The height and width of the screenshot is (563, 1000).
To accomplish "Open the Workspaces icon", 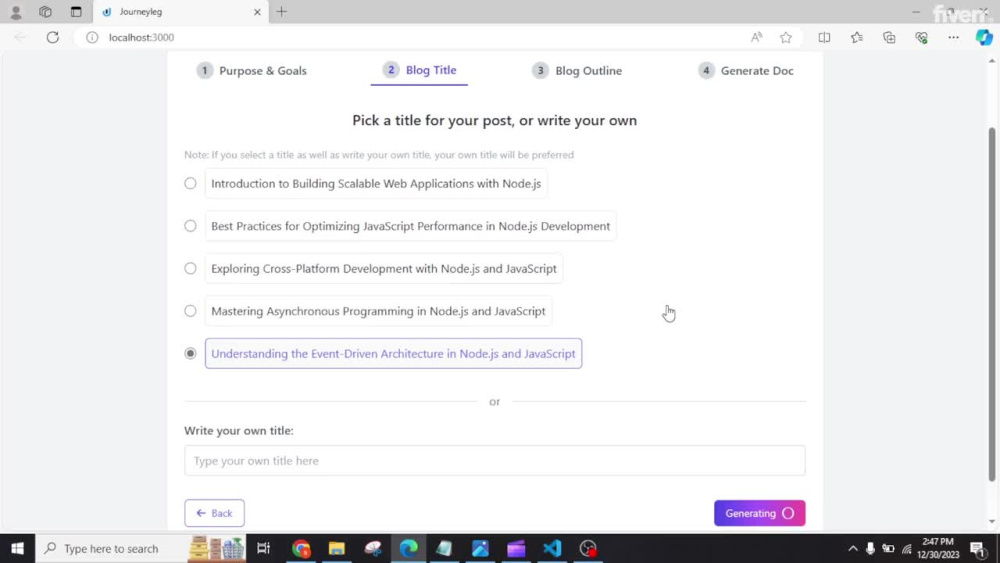I will pos(45,11).
